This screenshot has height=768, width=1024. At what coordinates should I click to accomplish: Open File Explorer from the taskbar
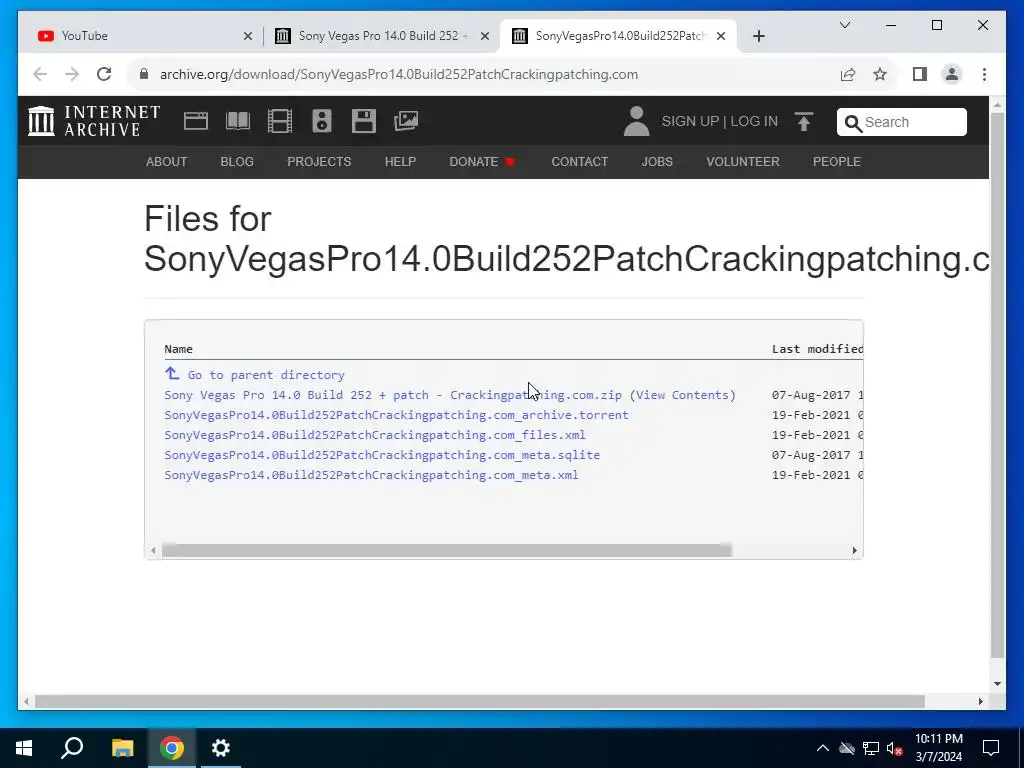[x=122, y=748]
